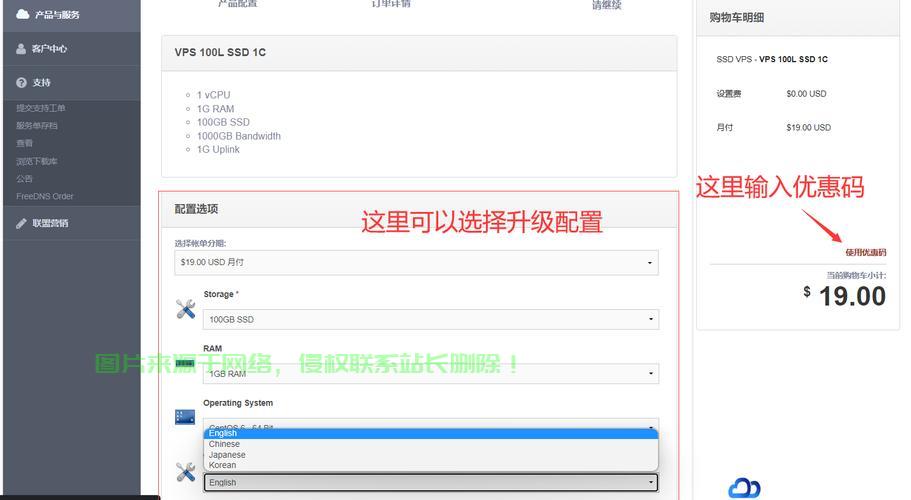Click the memory chip icon next to RAM
The height and width of the screenshot is (500, 911).
(185, 364)
